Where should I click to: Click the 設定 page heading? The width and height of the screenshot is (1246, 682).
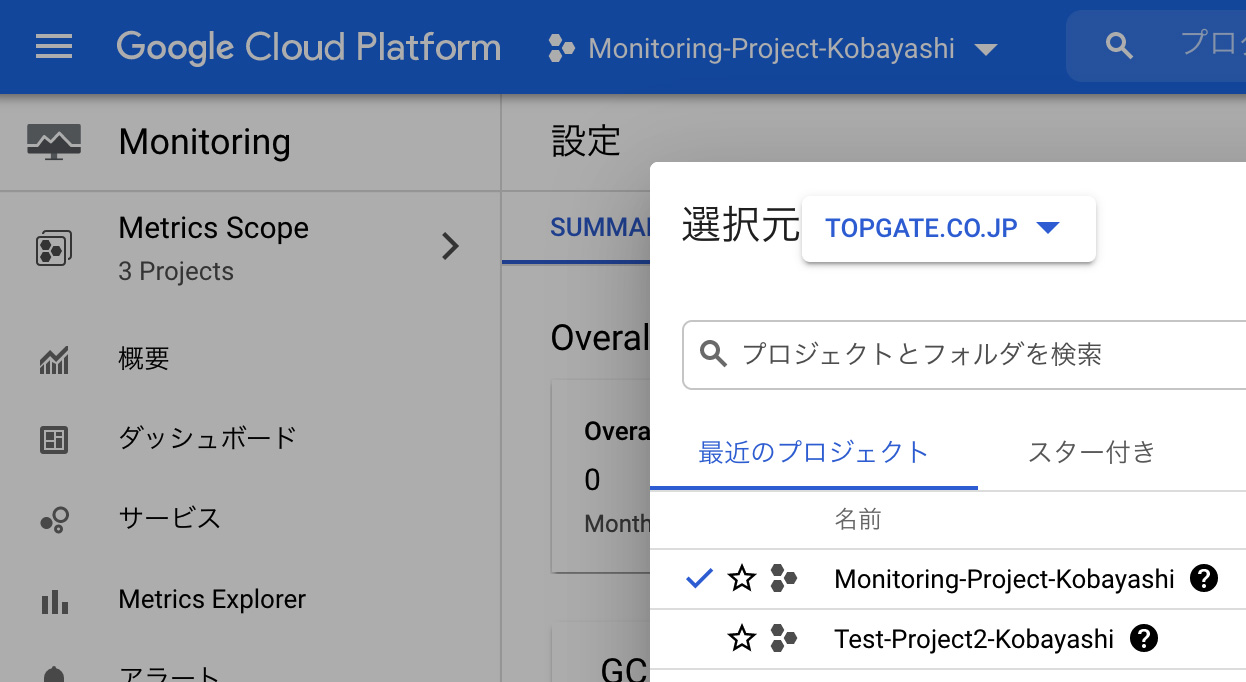(x=586, y=141)
